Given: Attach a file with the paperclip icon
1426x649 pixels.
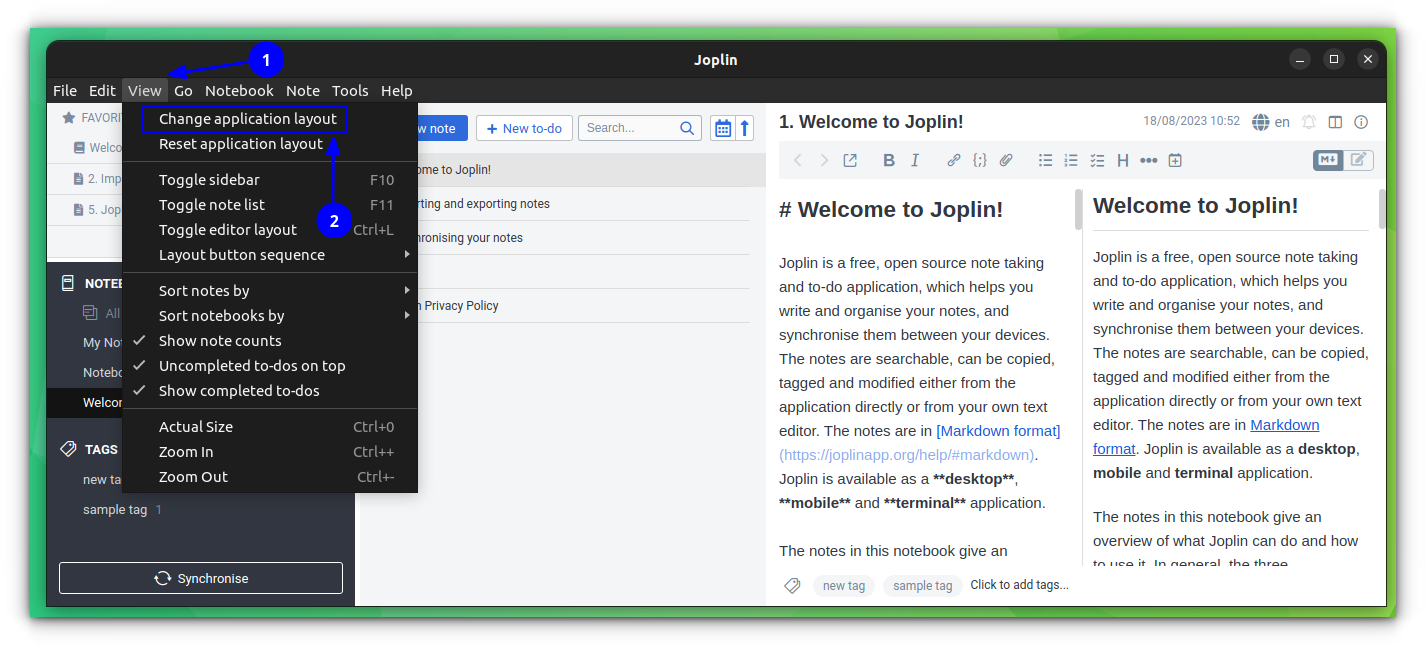Looking at the screenshot, I should coord(1006,160).
